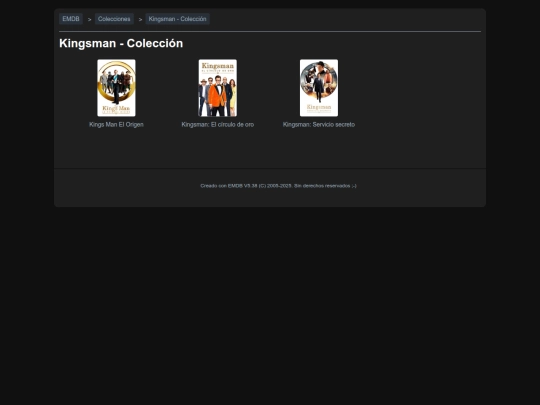540x405 pixels.
Task: Open Kingsman: Servicio secreto poster
Action: 319,88
